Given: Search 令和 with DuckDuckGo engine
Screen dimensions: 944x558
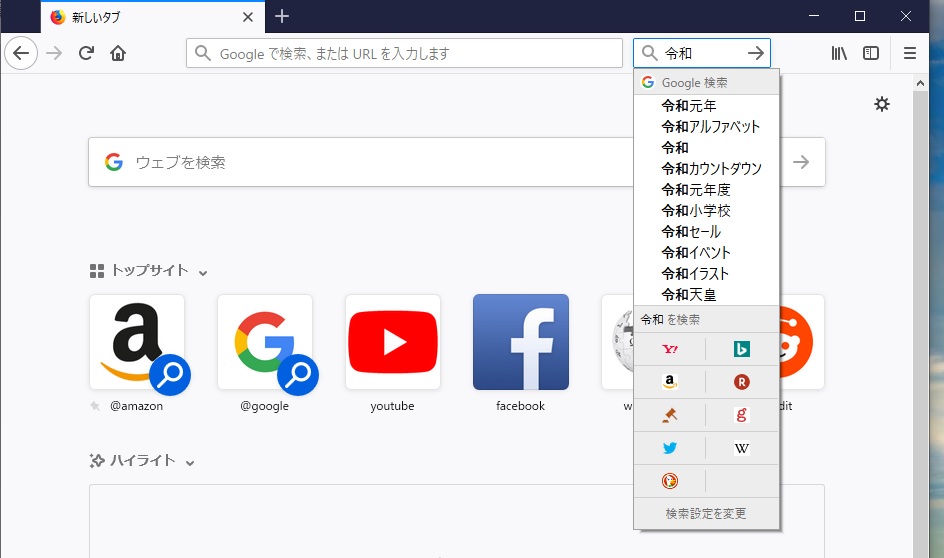Looking at the screenshot, I should point(669,480).
